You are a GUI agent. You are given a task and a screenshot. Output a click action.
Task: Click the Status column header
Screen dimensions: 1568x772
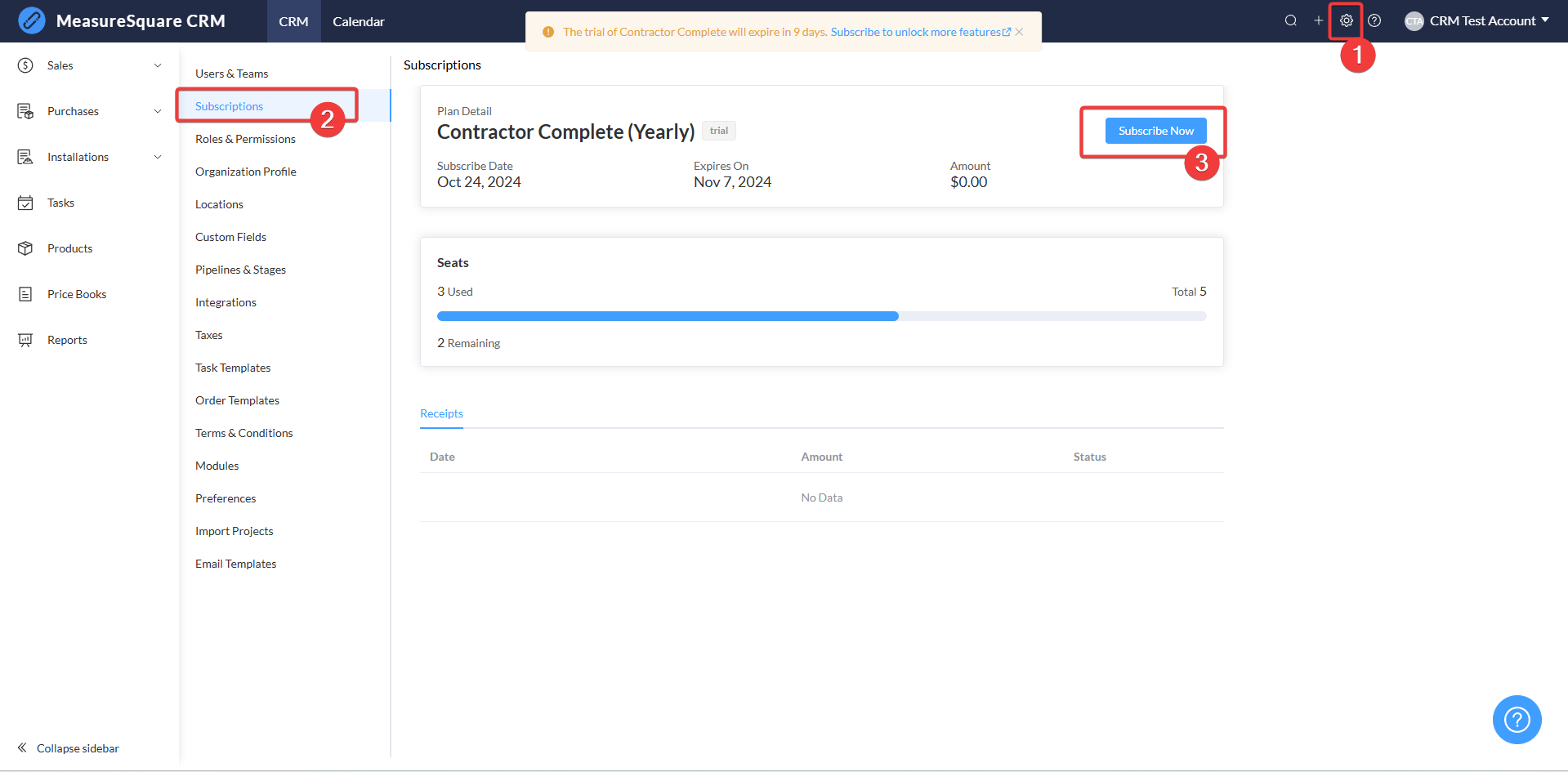(x=1090, y=457)
